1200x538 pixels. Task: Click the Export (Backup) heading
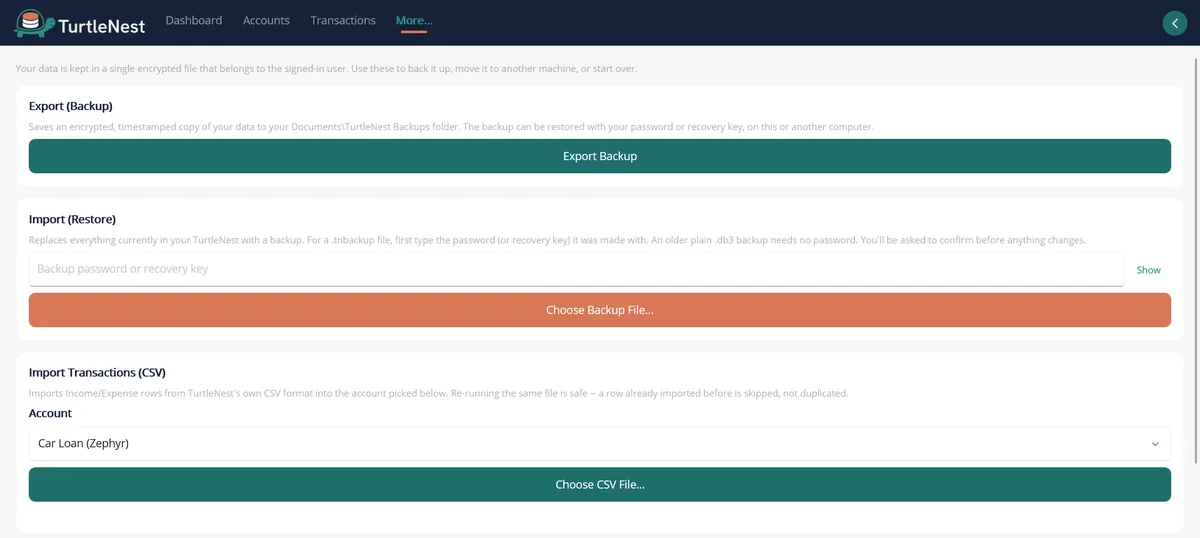point(71,105)
